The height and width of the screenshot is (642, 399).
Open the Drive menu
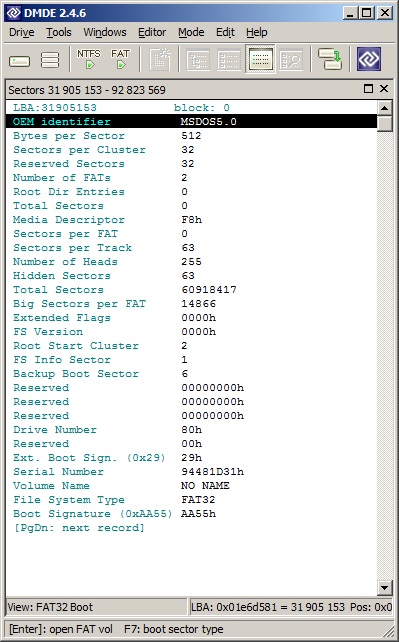coord(22,32)
